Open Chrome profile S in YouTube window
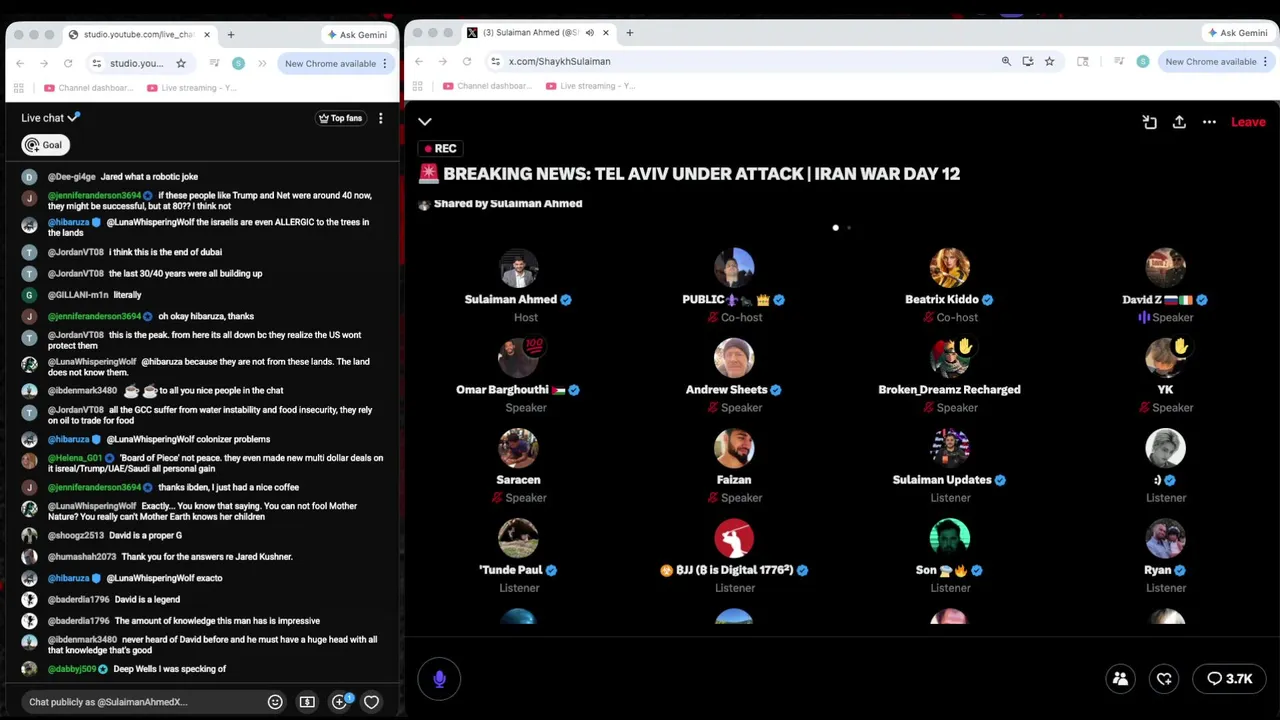Viewport: 1280px width, 720px height. coord(238,64)
